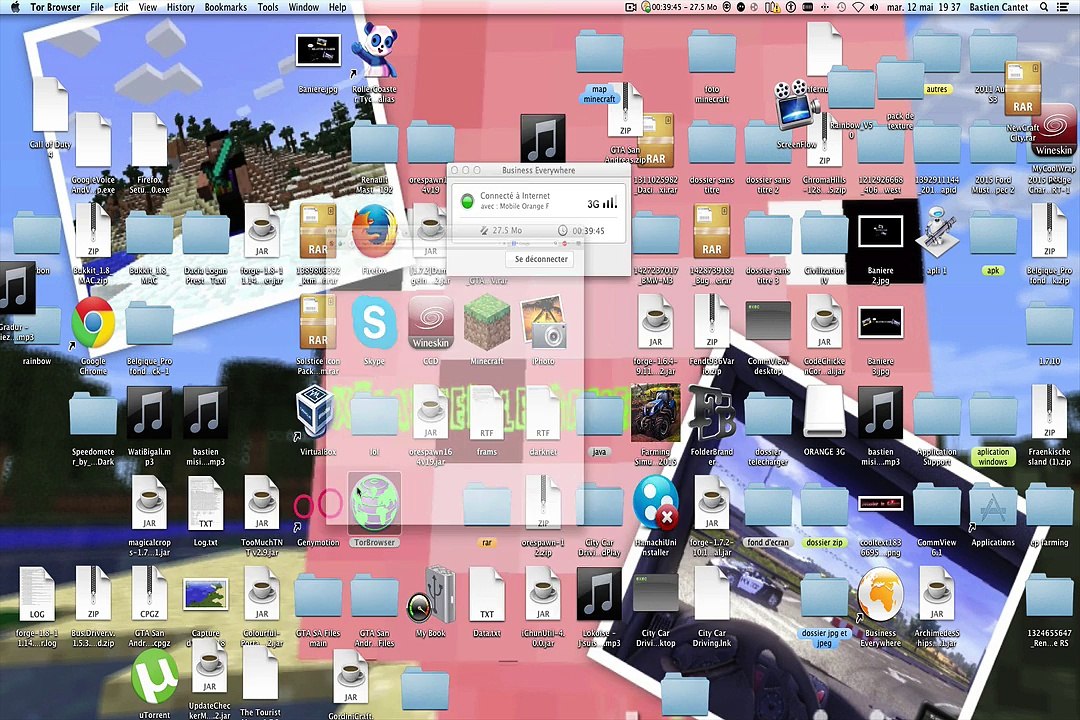Open the Speedometer_by_Dark folder

tap(93, 415)
